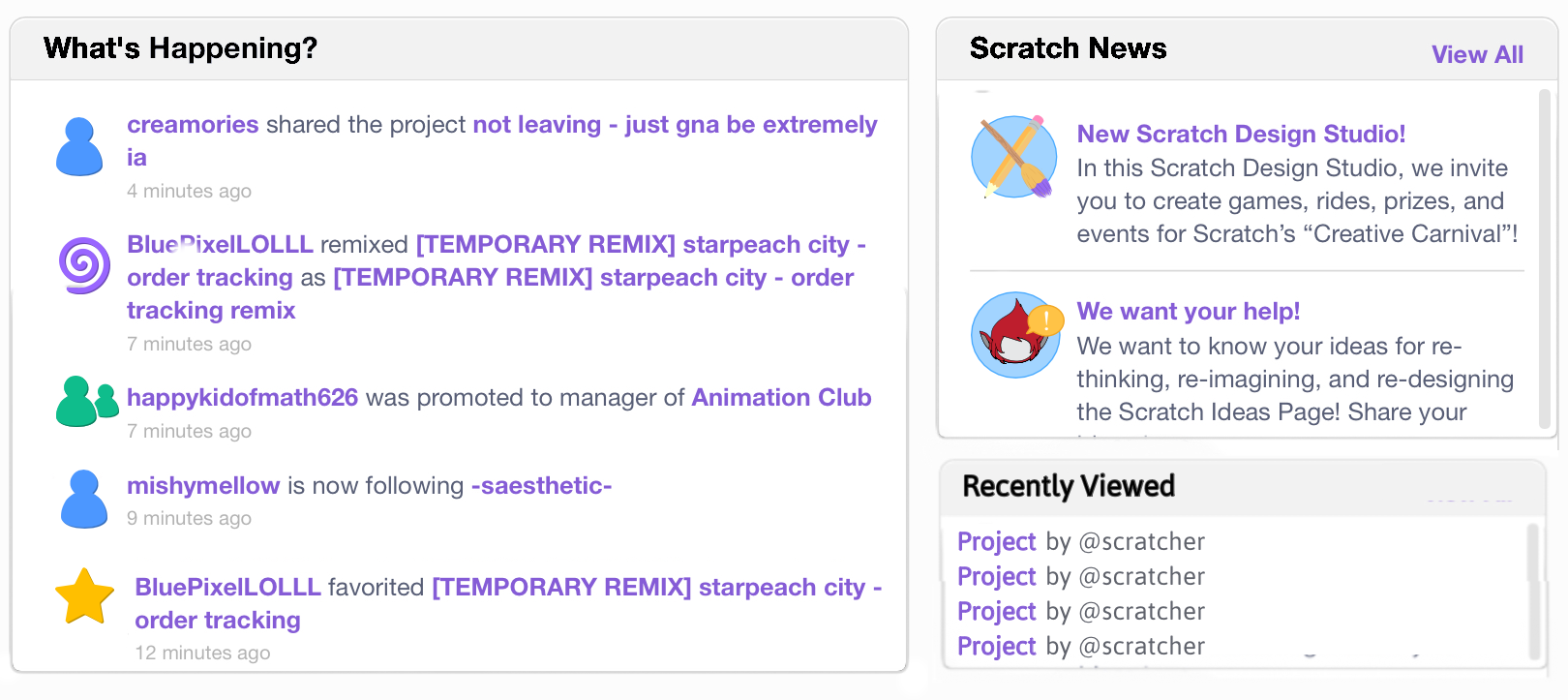Open first Project link in Recently Viewed
Viewport: 1568px width, 700px height.
[x=996, y=542]
